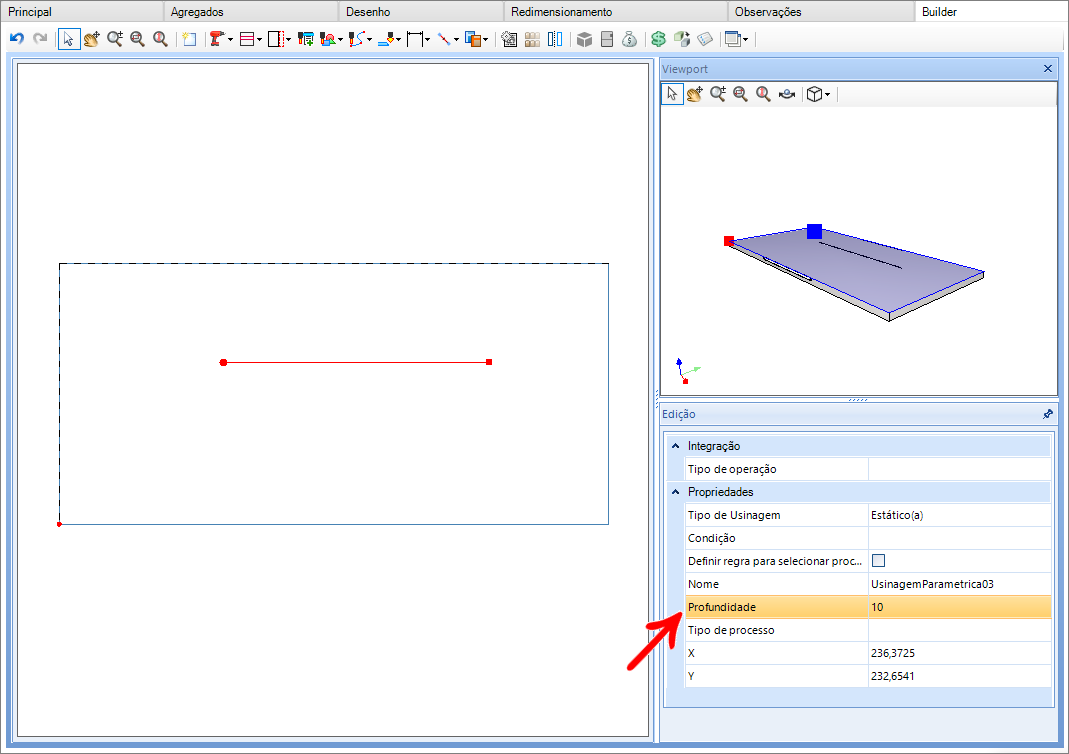Select the pan hand tool in main toolbar
The width and height of the screenshot is (1069, 754).
coord(92,39)
